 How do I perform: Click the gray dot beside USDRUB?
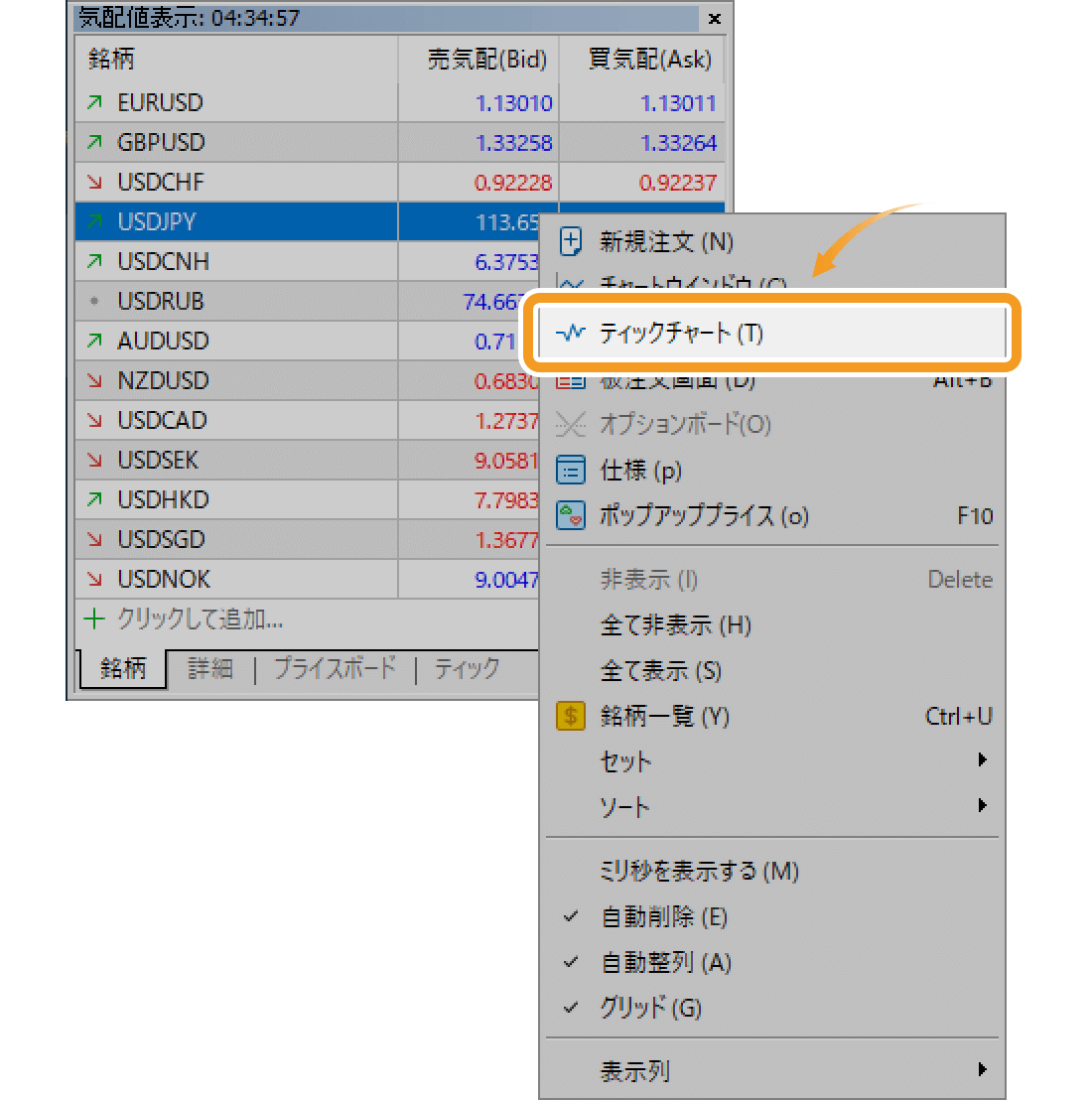94,301
